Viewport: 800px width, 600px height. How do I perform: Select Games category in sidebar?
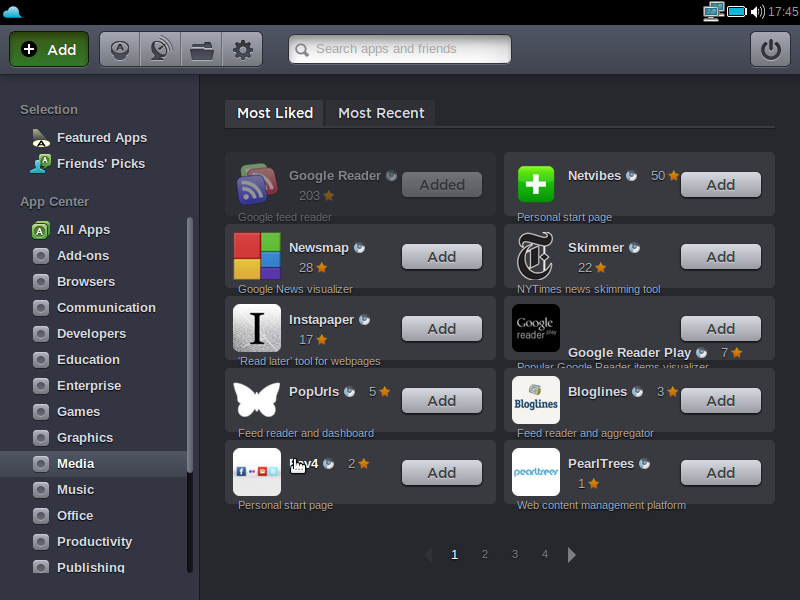(78, 411)
